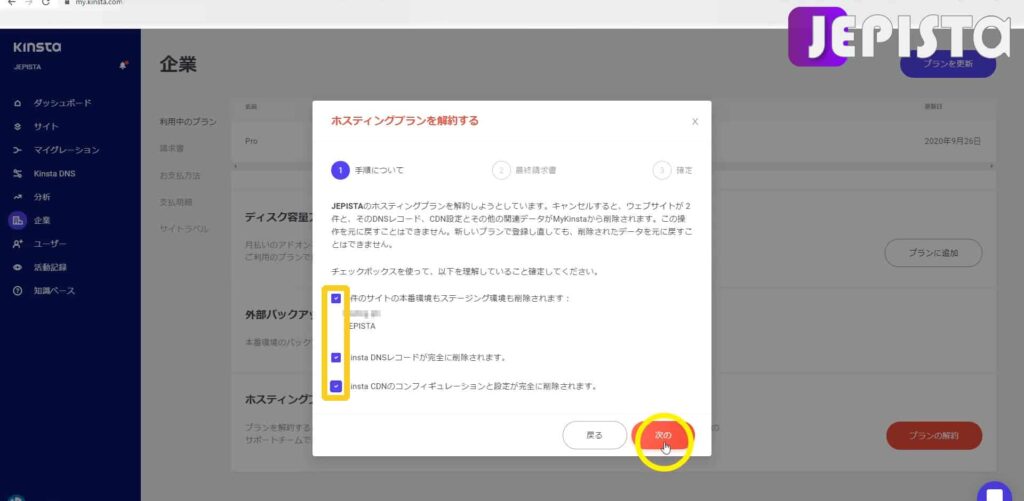Viewport: 1024px width, 501px height.
Task: Click the add-user icon in sidebar
Action: (x=18, y=244)
